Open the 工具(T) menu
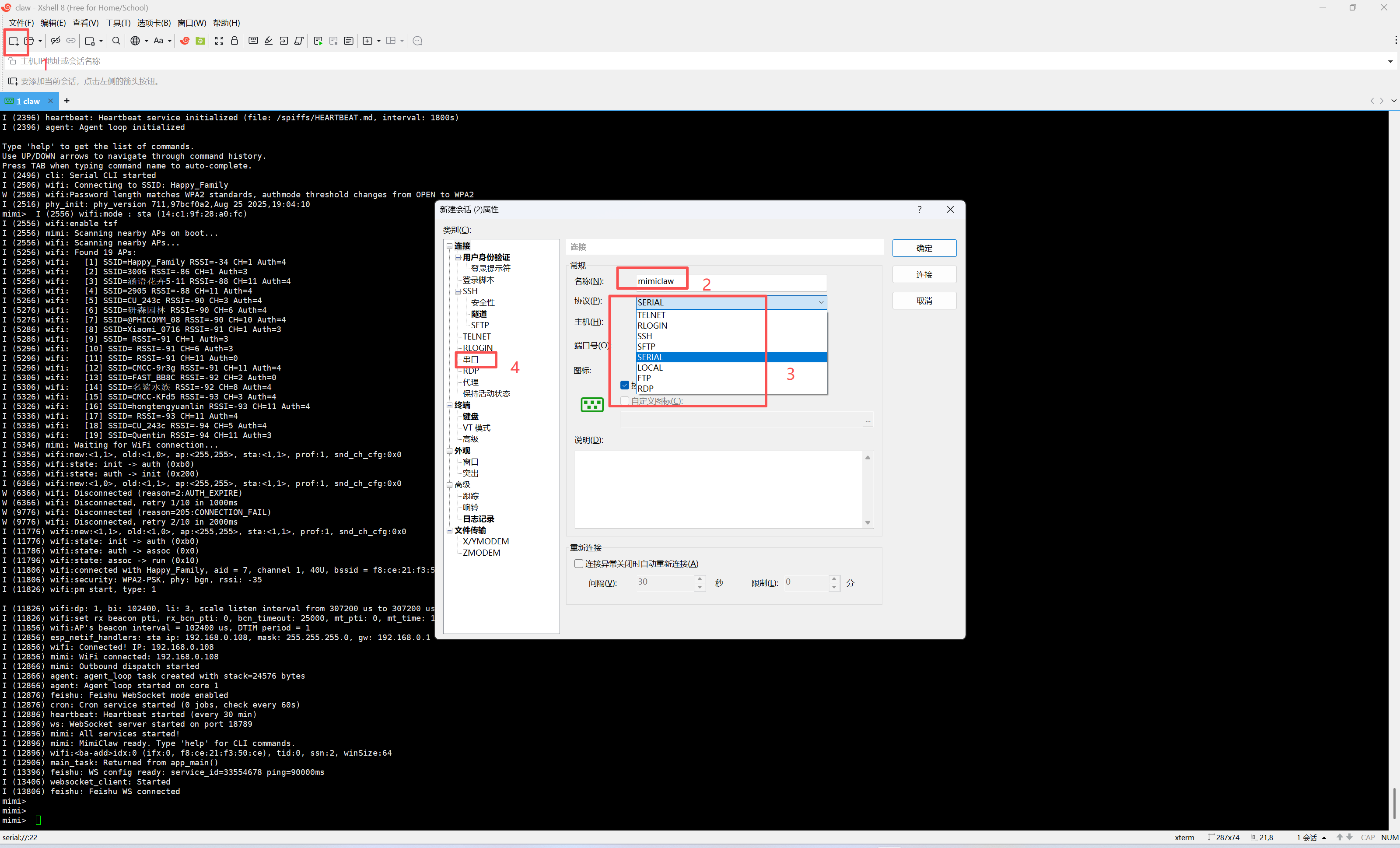Viewport: 1400px width, 848px height. [118, 23]
